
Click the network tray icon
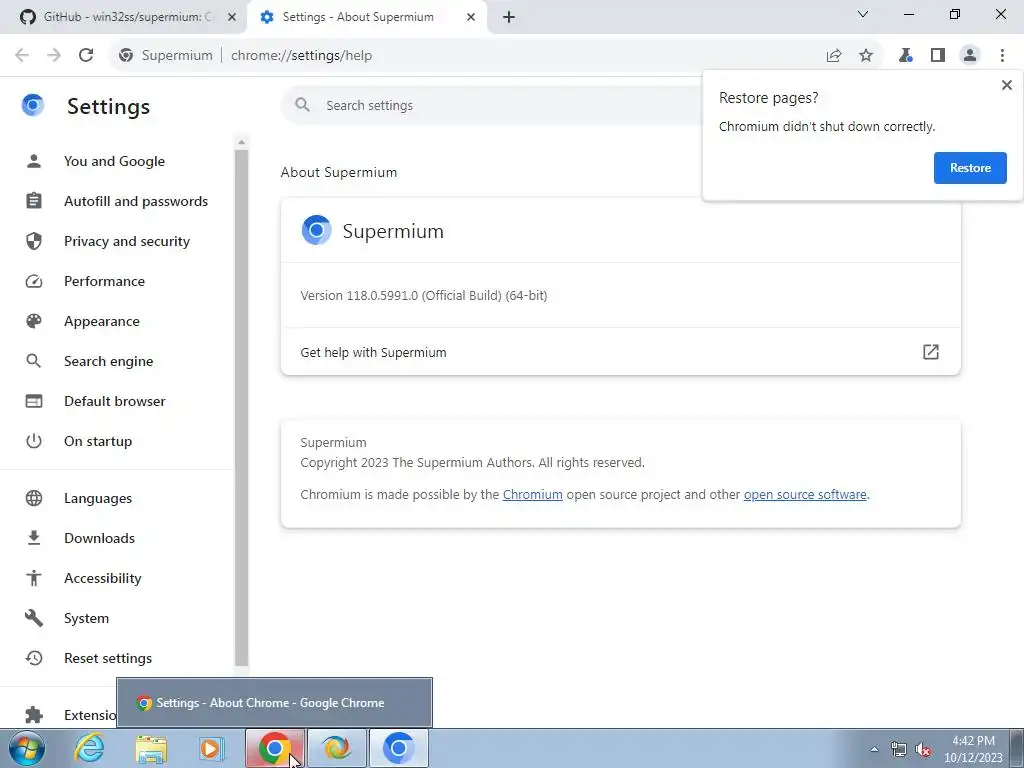coord(899,749)
